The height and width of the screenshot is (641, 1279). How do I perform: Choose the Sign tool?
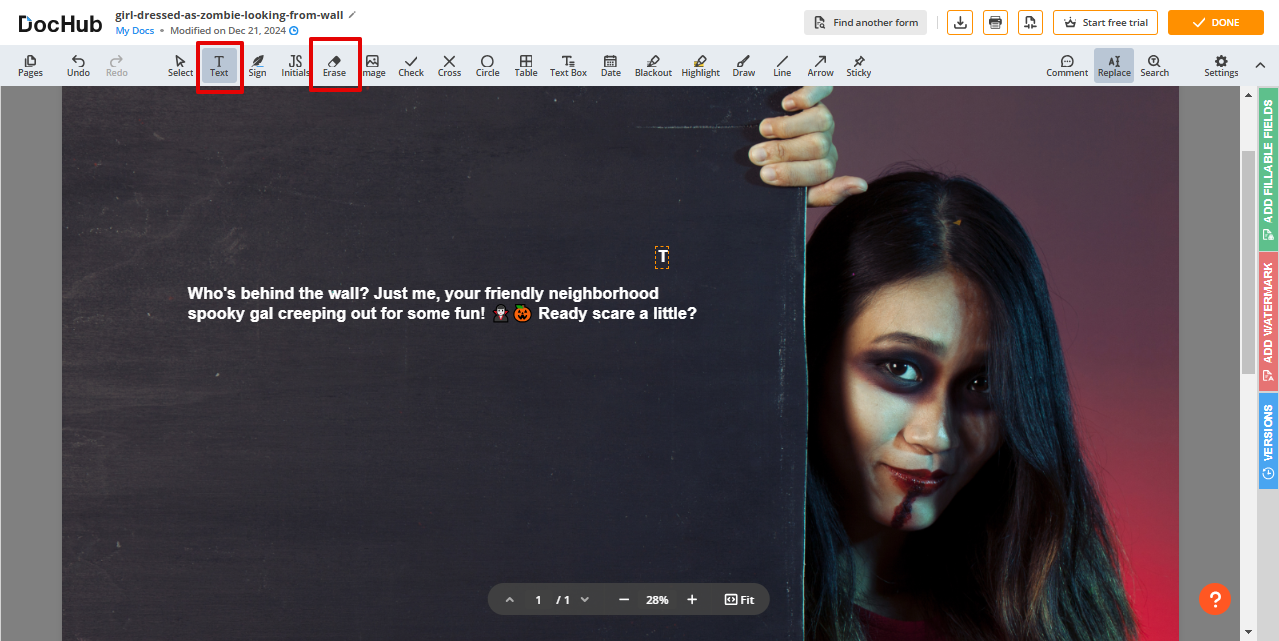tap(257, 66)
